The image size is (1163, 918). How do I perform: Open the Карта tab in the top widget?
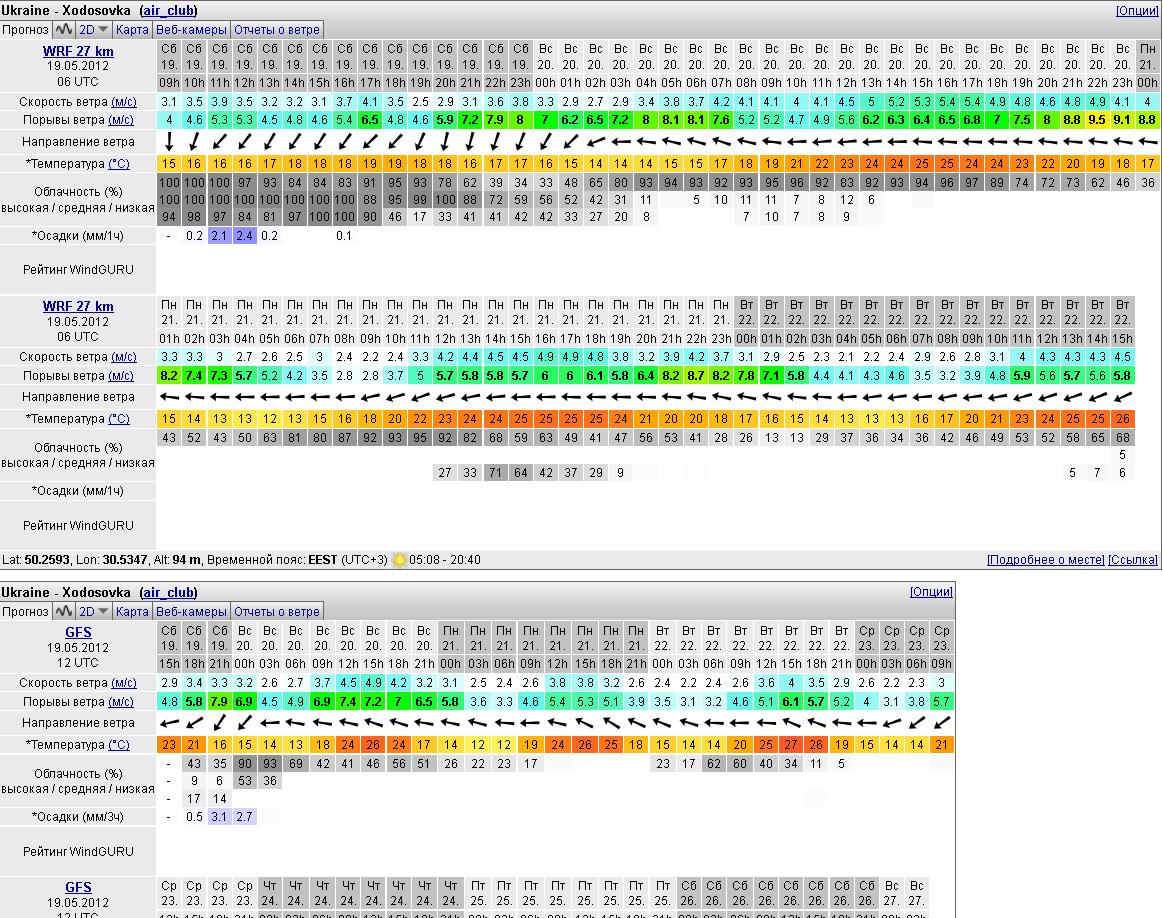[x=132, y=30]
